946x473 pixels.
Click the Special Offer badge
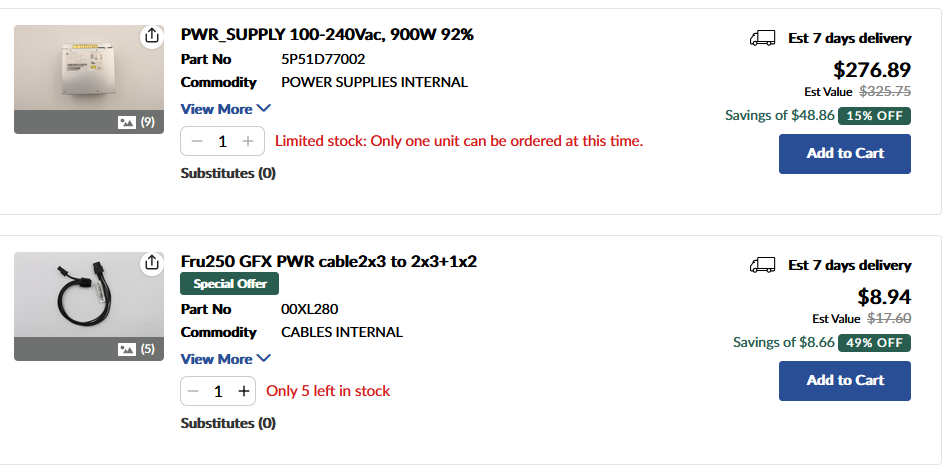[x=230, y=284]
